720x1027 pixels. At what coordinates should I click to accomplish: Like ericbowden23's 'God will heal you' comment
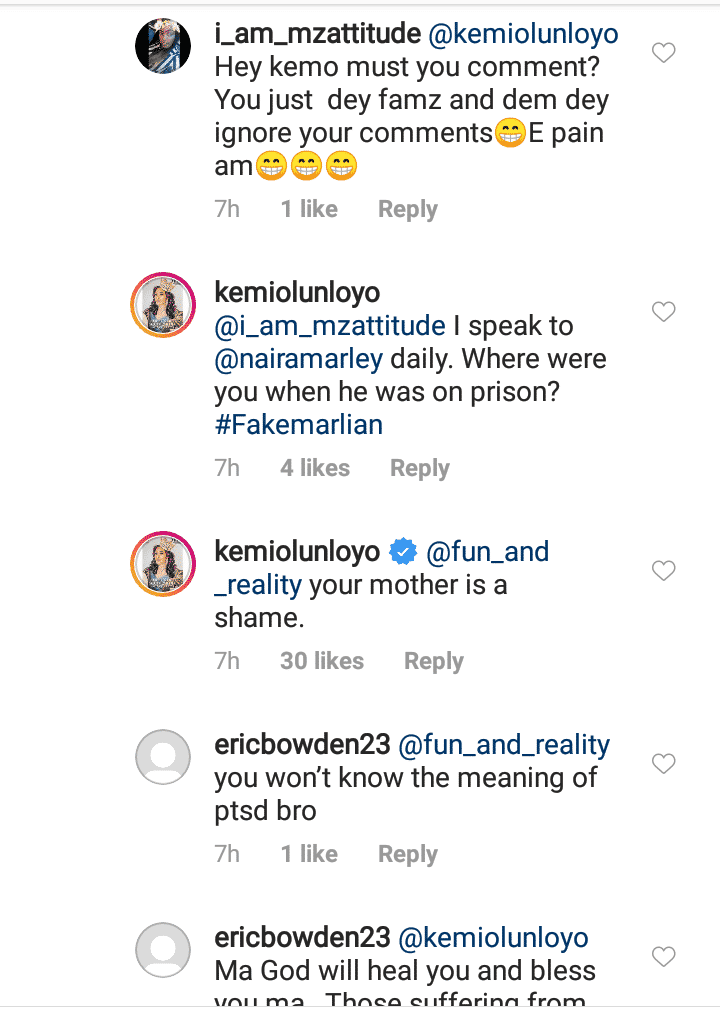[x=664, y=957]
